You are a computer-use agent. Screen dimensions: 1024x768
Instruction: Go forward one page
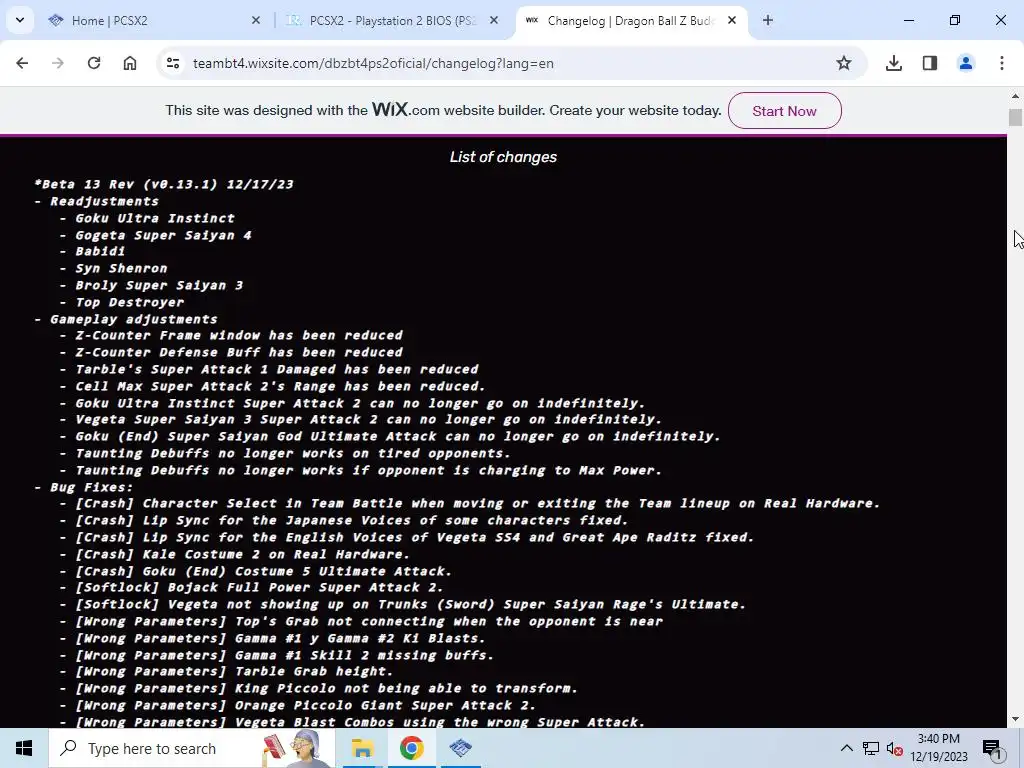coord(58,63)
